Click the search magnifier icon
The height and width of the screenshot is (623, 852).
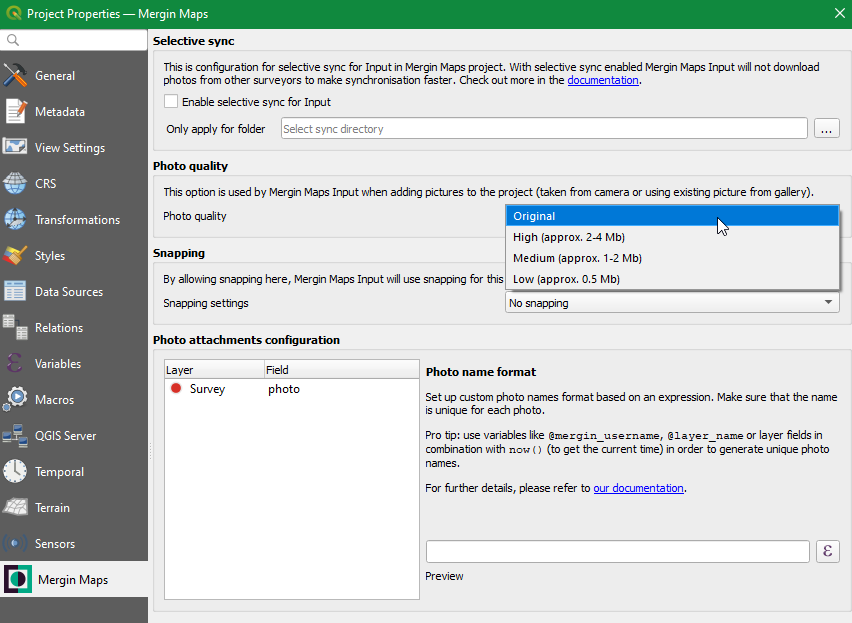coord(13,40)
